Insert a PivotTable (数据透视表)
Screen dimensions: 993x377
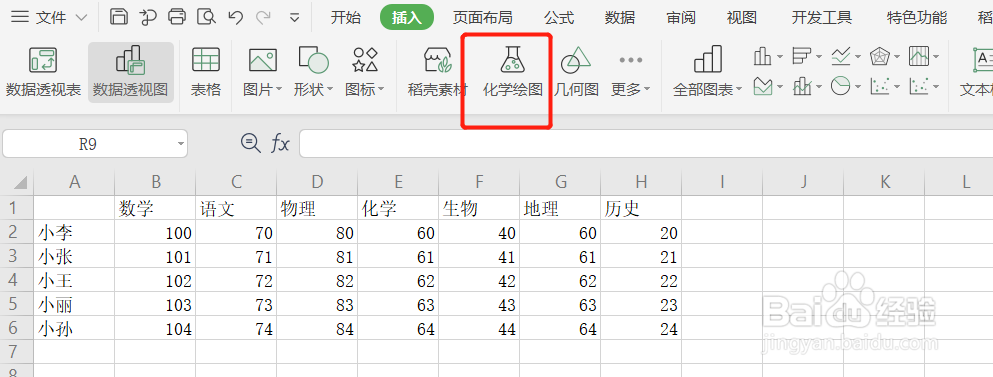(43, 72)
